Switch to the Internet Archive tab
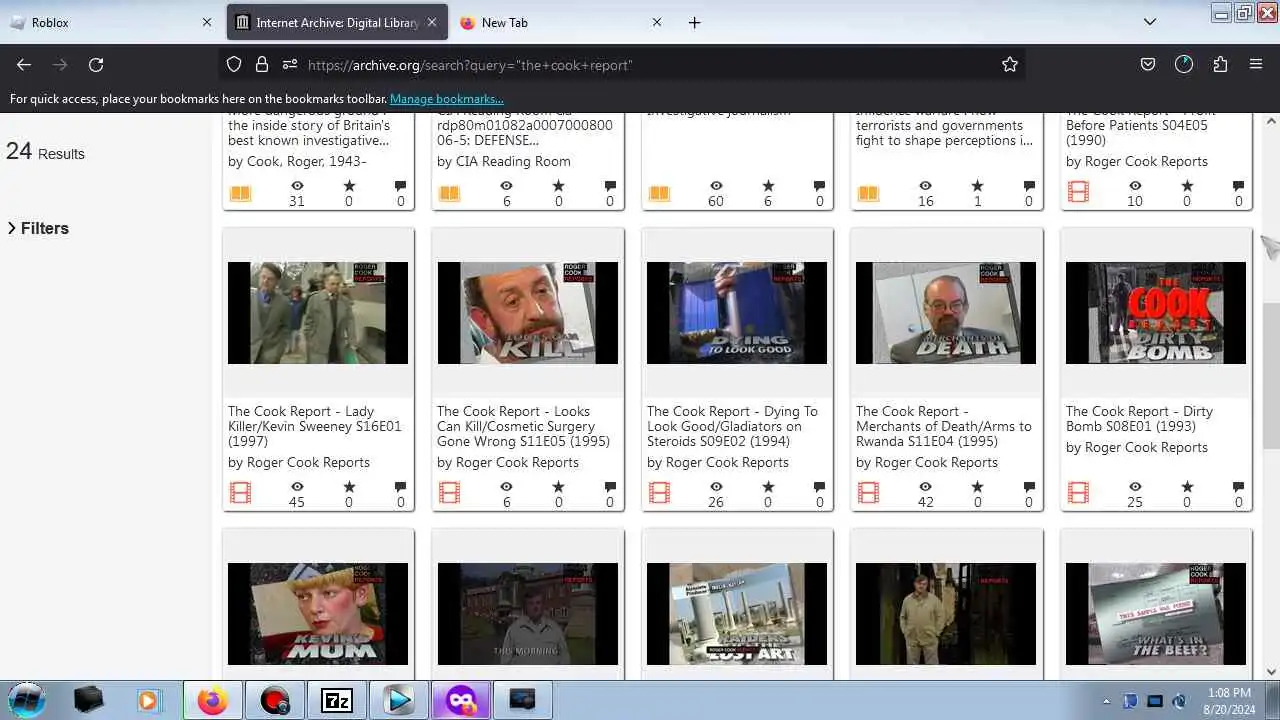The width and height of the screenshot is (1280, 720). coord(337,22)
